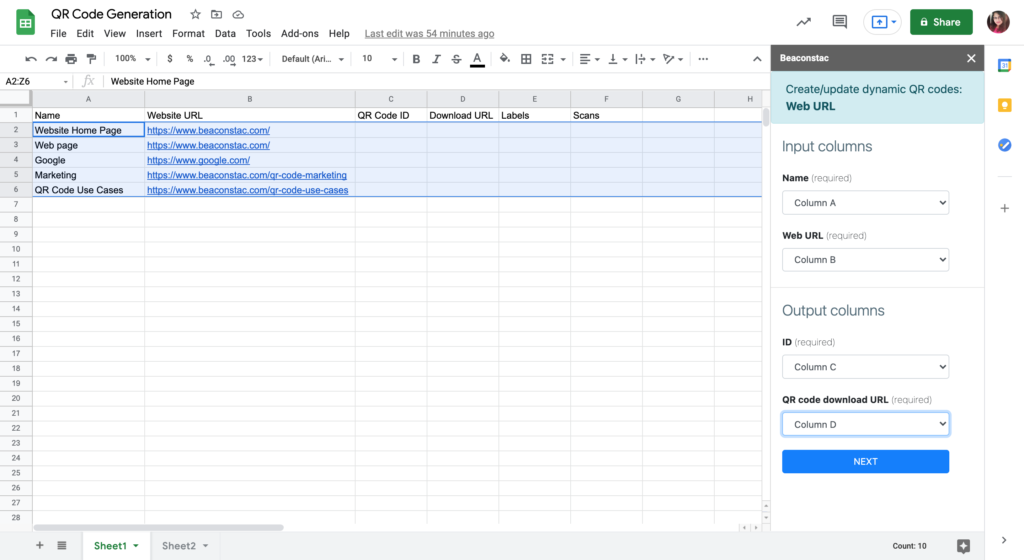Open the QR code download URL dropdown
Image resolution: width=1024 pixels, height=560 pixels.
(x=865, y=424)
